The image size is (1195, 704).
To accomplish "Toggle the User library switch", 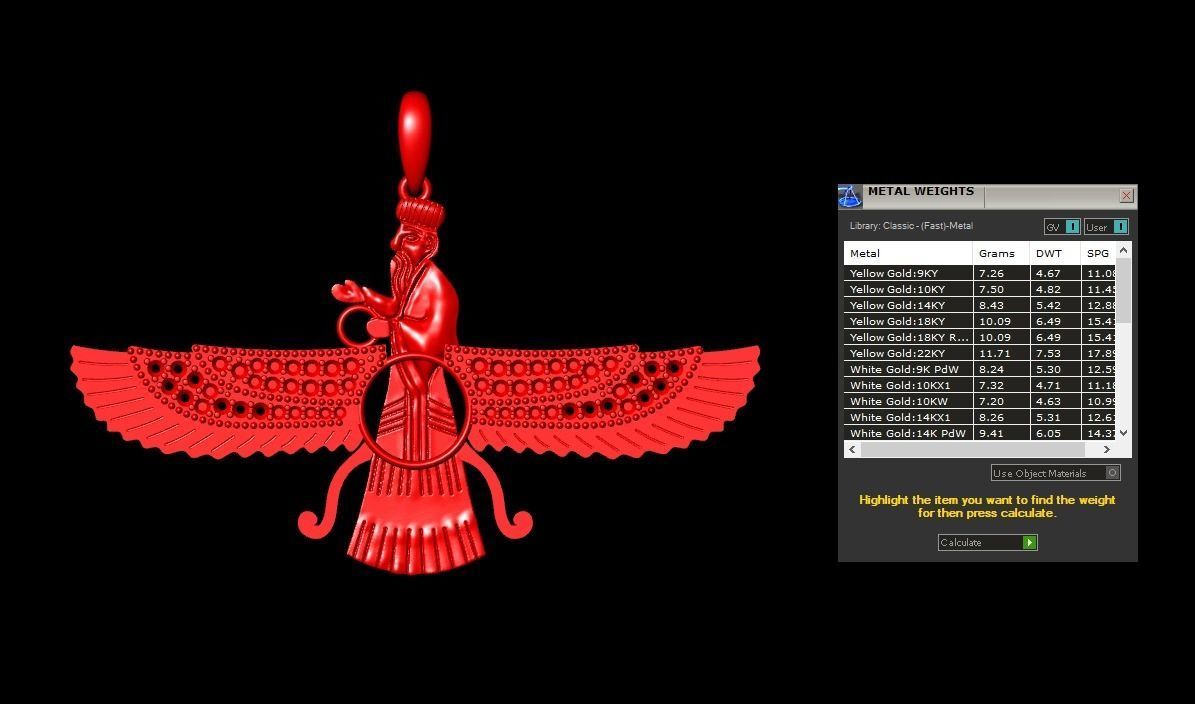I will click(1106, 226).
